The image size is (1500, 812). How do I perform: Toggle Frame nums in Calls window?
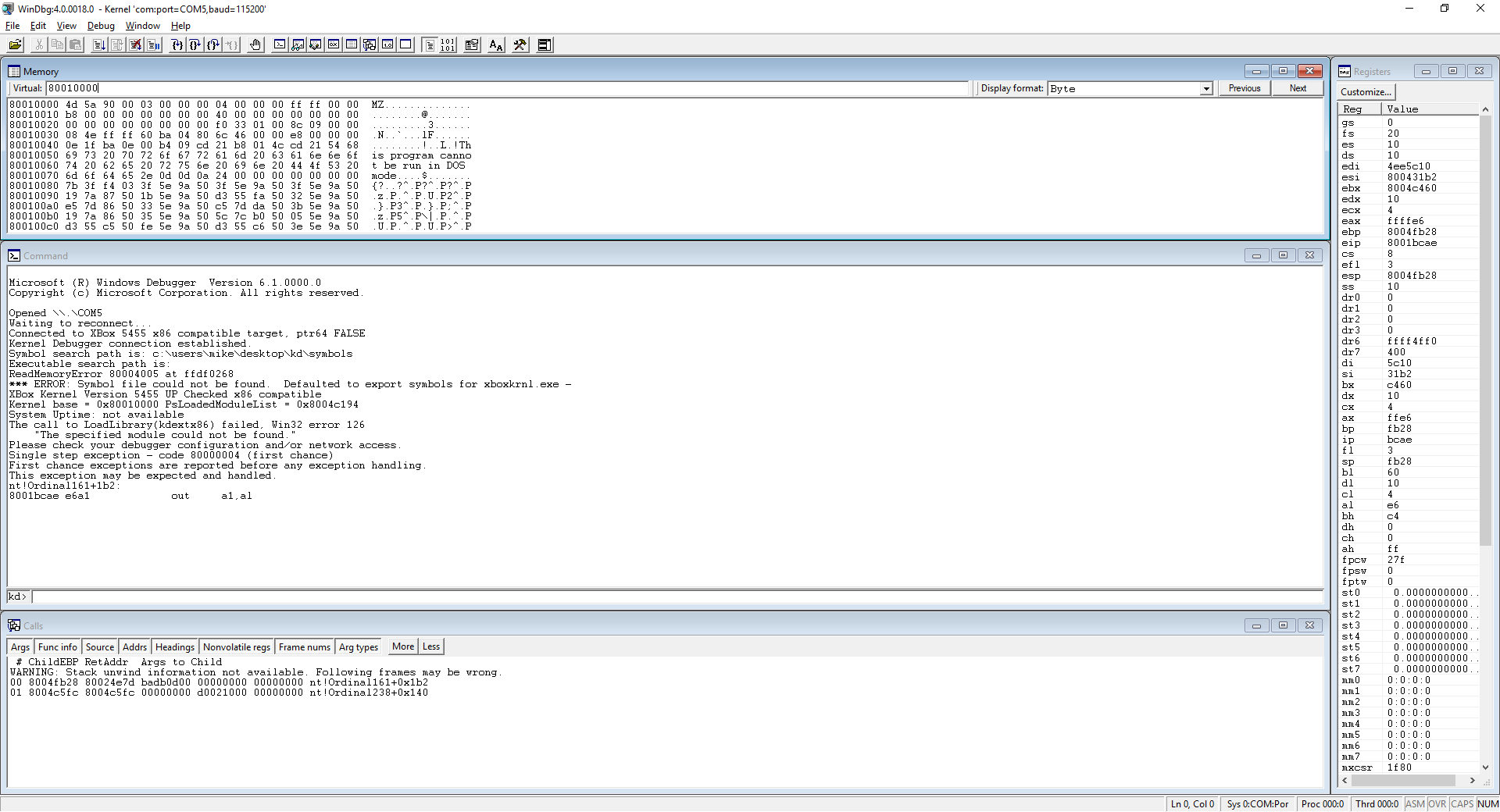[305, 646]
